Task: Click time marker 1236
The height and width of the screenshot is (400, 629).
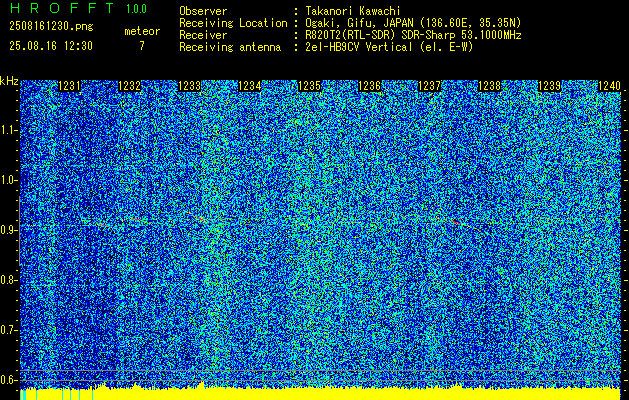Action: tap(369, 86)
